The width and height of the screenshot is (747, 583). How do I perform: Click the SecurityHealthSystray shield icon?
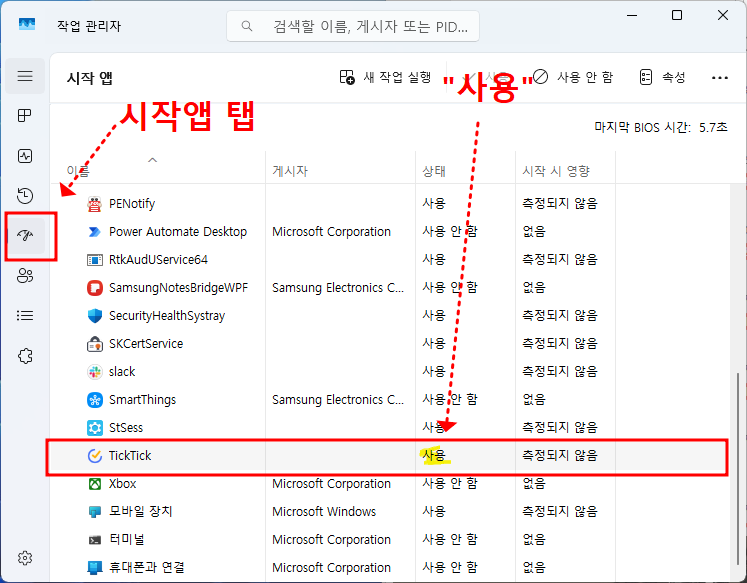[95, 316]
